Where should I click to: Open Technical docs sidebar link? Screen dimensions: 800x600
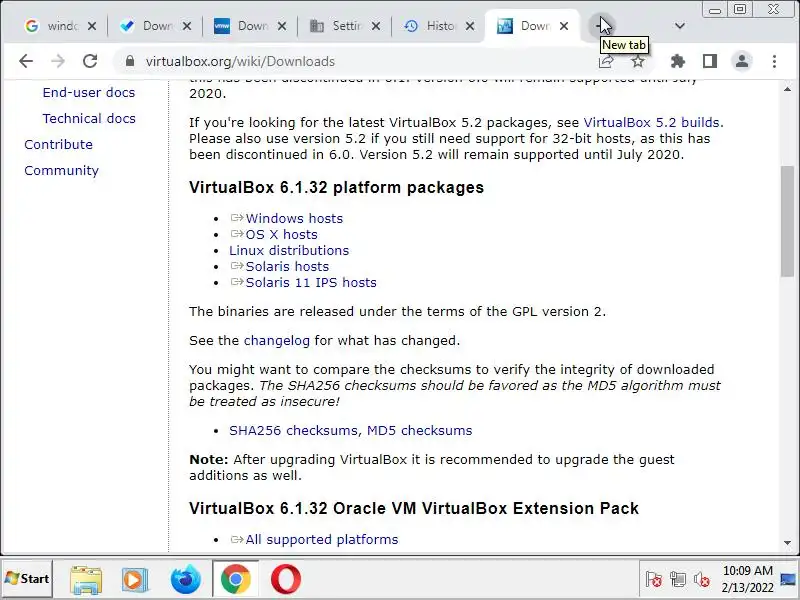click(x=89, y=118)
